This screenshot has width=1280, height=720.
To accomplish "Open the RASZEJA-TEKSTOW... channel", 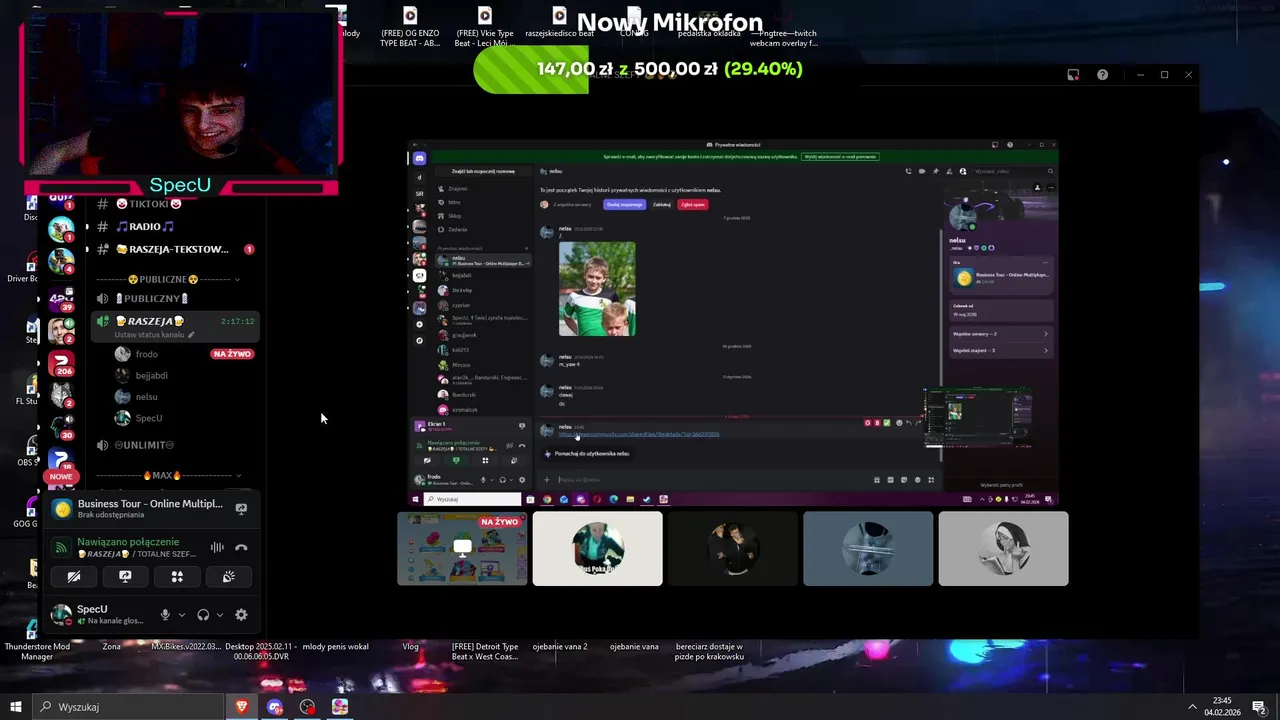I will coord(165,249).
